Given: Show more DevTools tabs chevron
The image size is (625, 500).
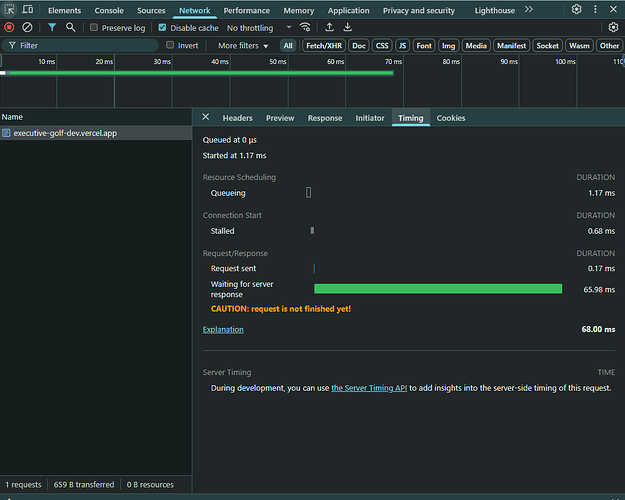Looking at the screenshot, I should coord(529,10).
